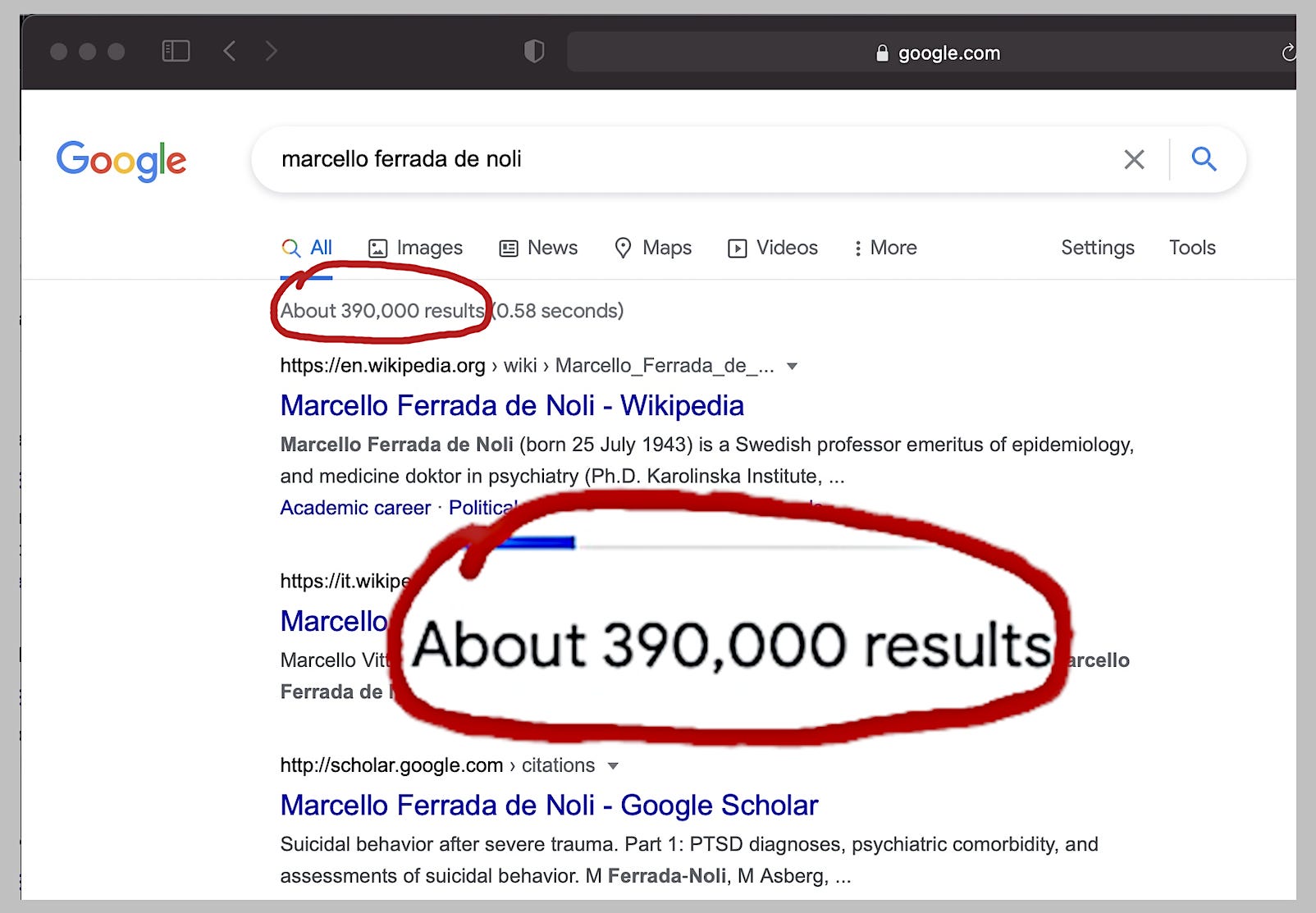This screenshot has height=913, width=1316.
Task: Click the padlock icon in address bar
Action: coord(882,53)
